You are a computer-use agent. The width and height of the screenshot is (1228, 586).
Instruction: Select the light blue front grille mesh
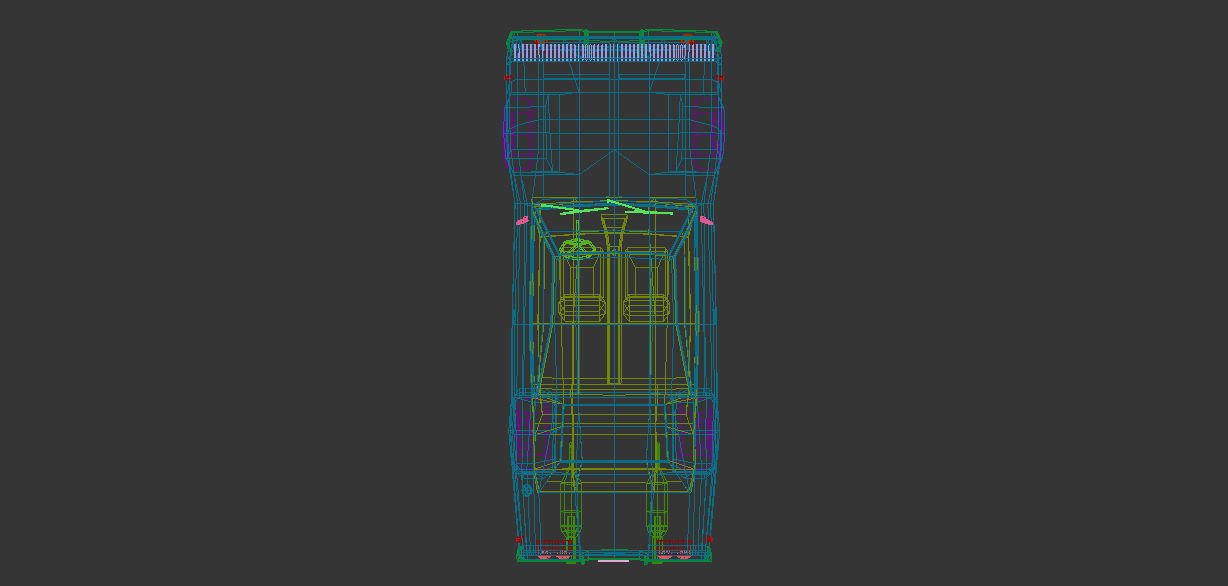[614, 52]
